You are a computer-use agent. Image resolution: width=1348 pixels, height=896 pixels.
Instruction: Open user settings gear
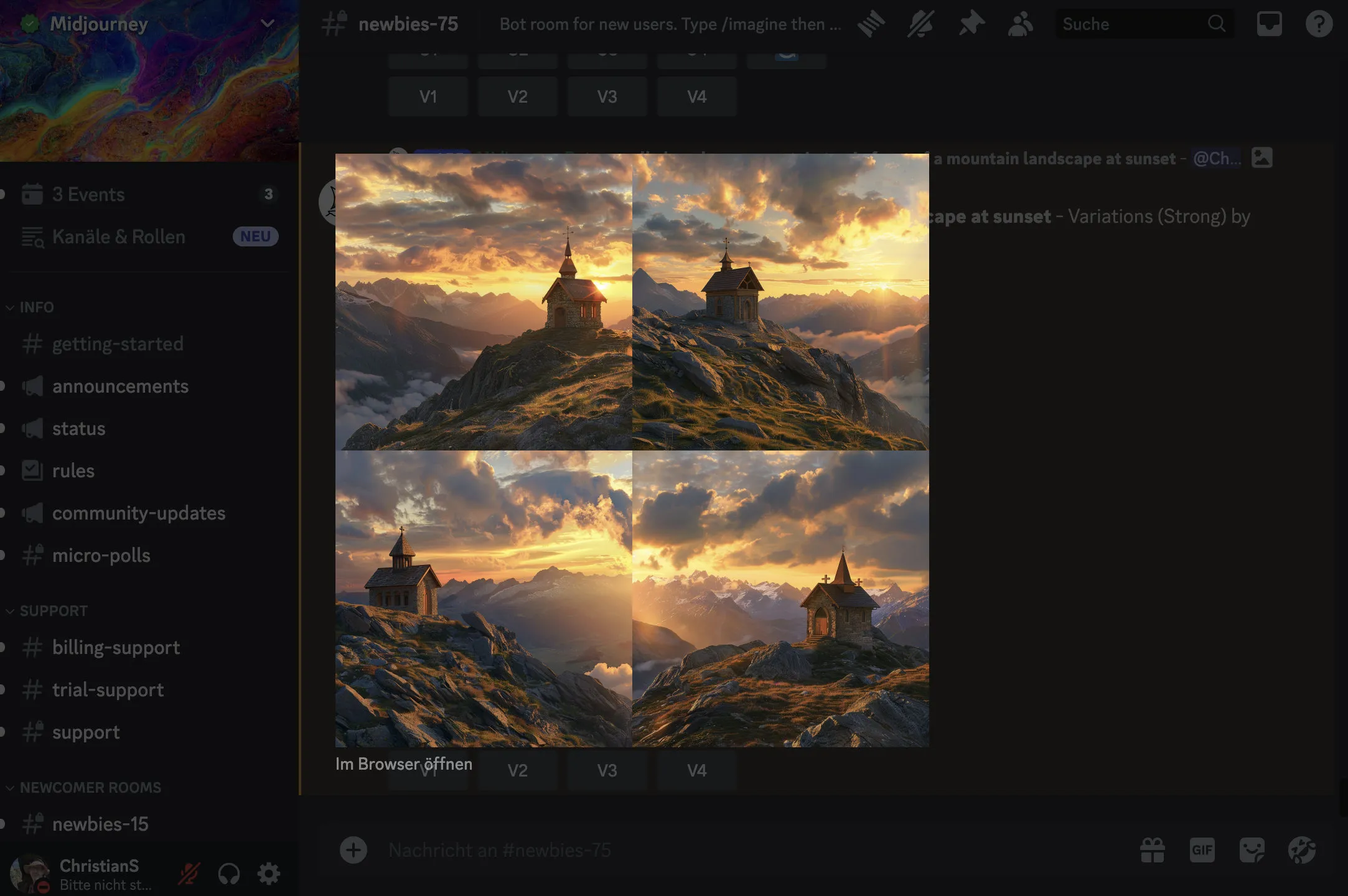pos(269,874)
